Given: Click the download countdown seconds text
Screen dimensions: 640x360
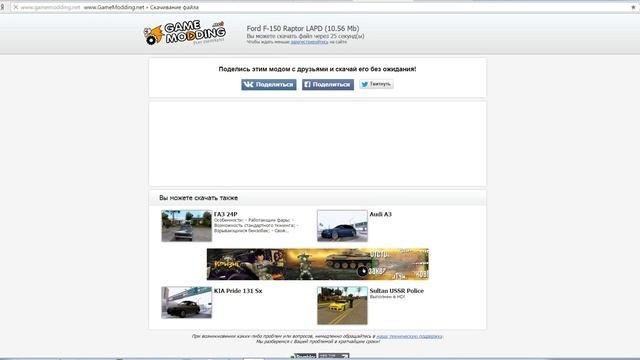Looking at the screenshot, I should 305,36.
